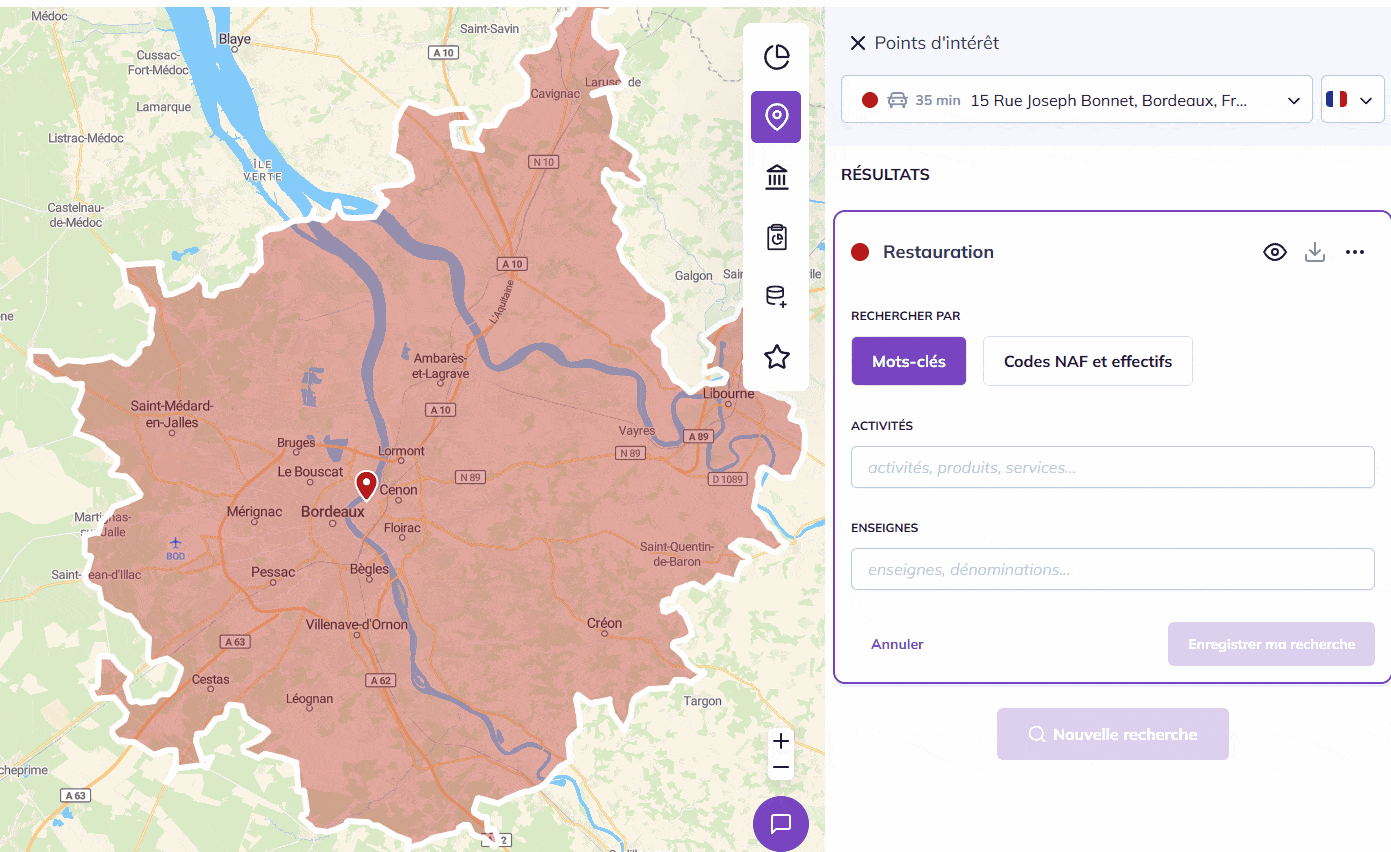The width and height of the screenshot is (1391, 852).
Task: Zoom in on the map
Action: [x=781, y=741]
